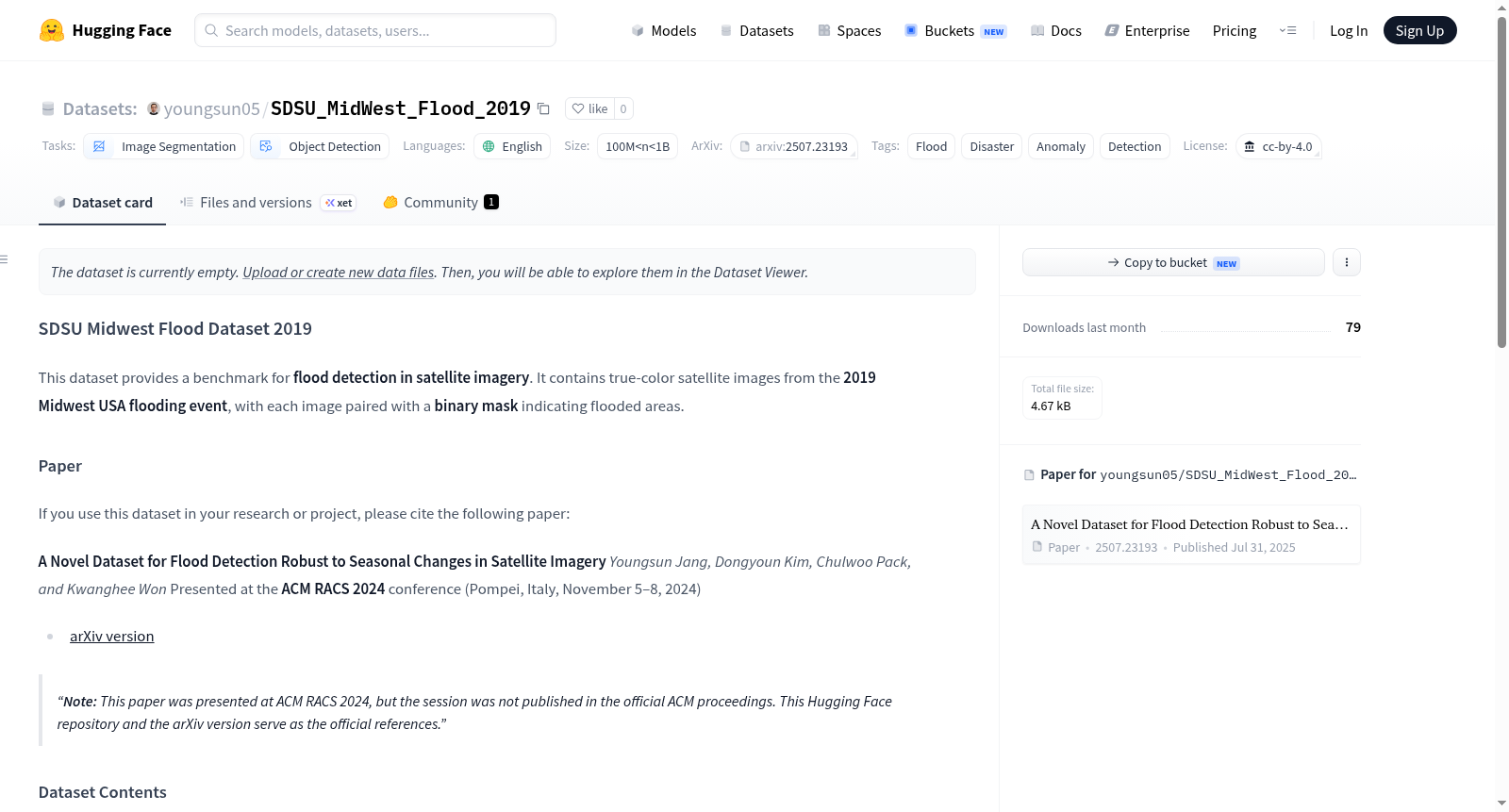Click the Copy to bucket button
Screen dimensions: 1509x812
coord(1173,262)
